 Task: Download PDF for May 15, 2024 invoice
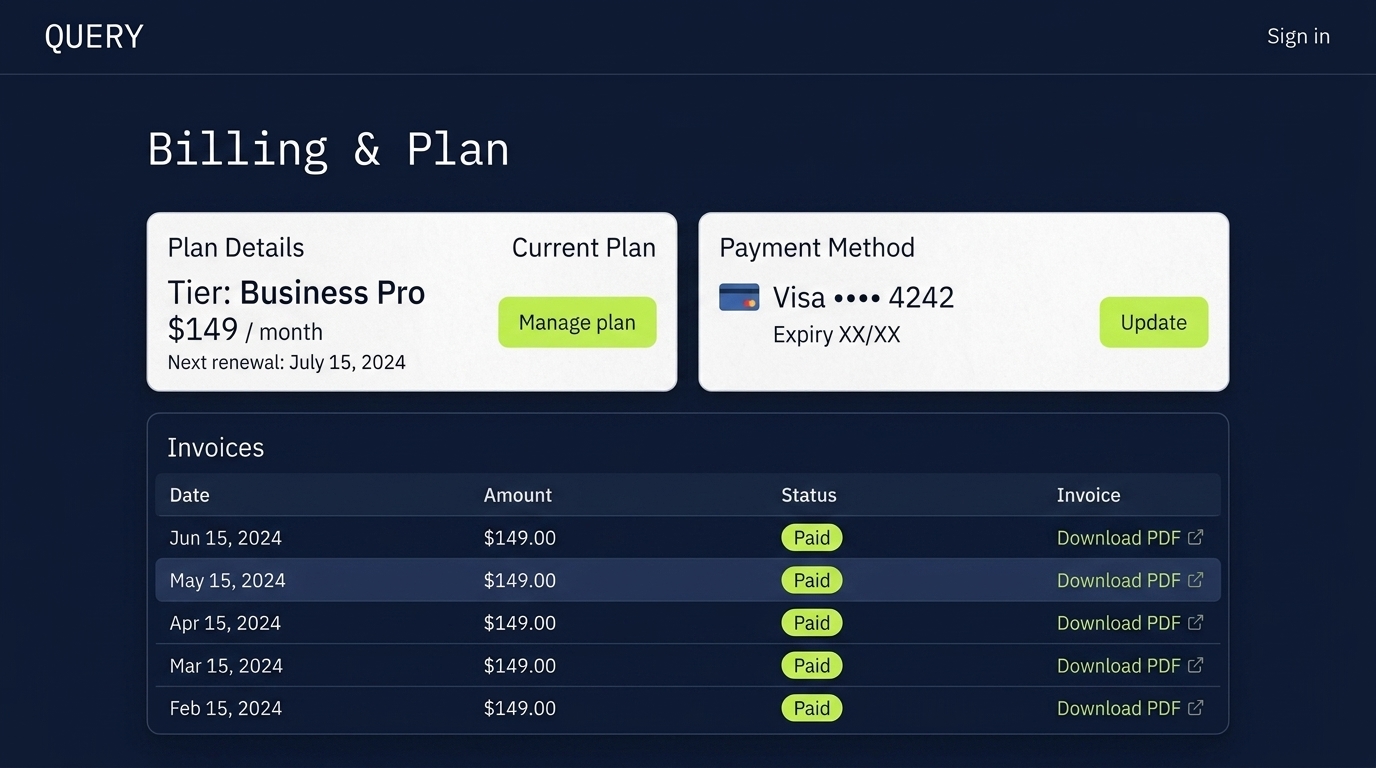coord(1118,581)
